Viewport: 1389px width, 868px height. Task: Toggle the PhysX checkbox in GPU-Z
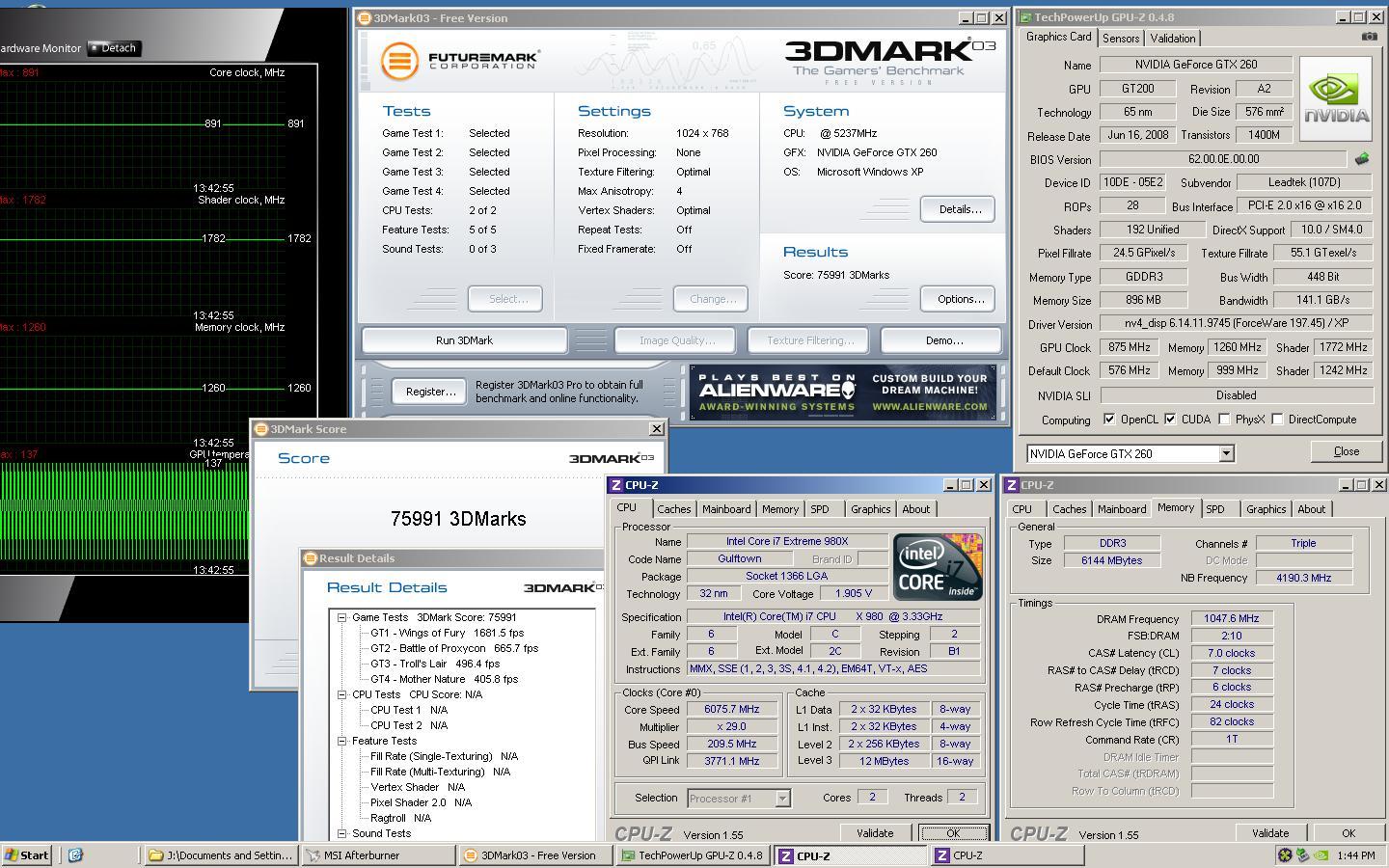point(1224,420)
